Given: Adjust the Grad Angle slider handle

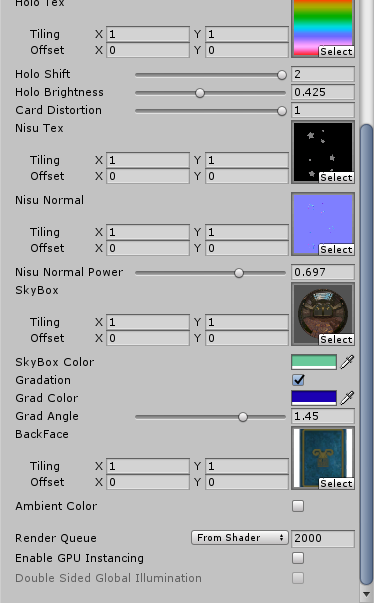Looking at the screenshot, I should pyautogui.click(x=243, y=417).
